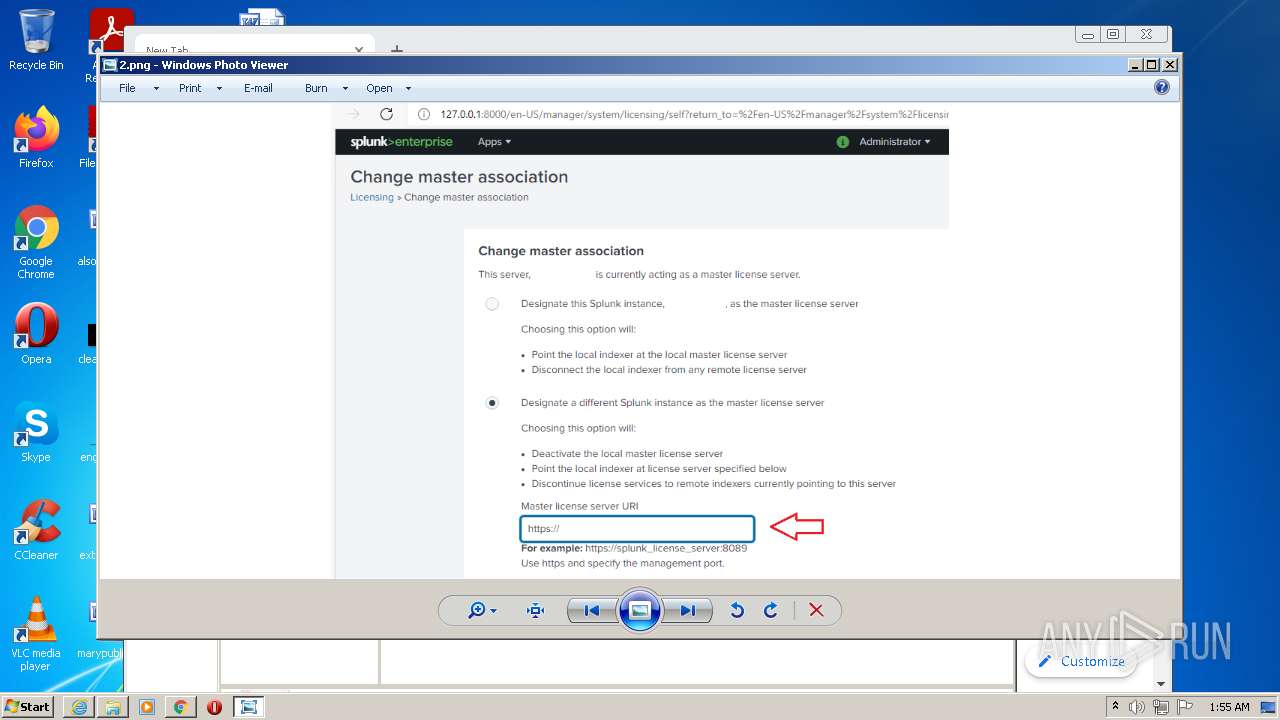Open the Action Center flag icon
The image size is (1280, 720).
(1183, 707)
